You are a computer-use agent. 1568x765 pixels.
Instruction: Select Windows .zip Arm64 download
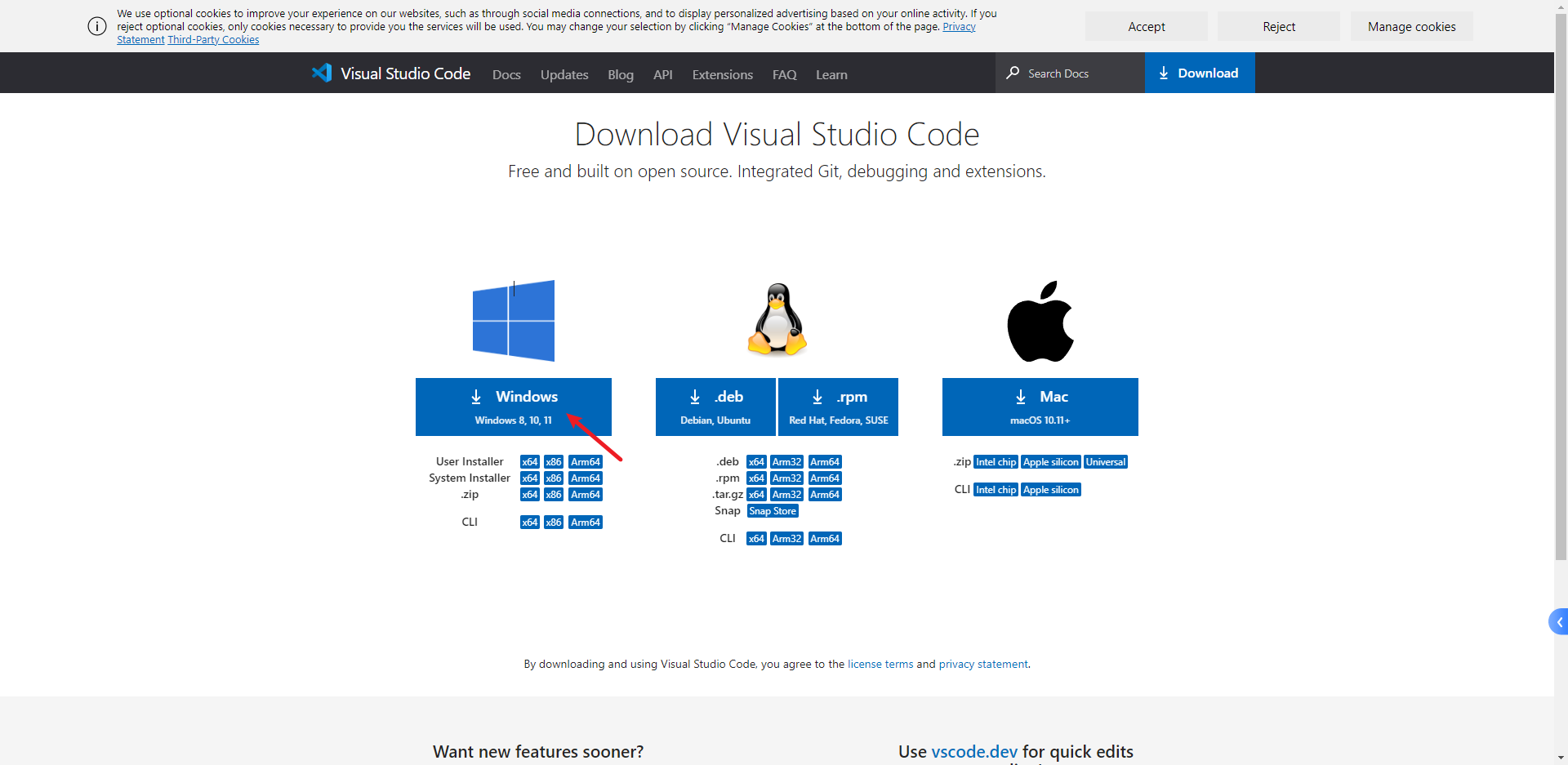pos(586,495)
